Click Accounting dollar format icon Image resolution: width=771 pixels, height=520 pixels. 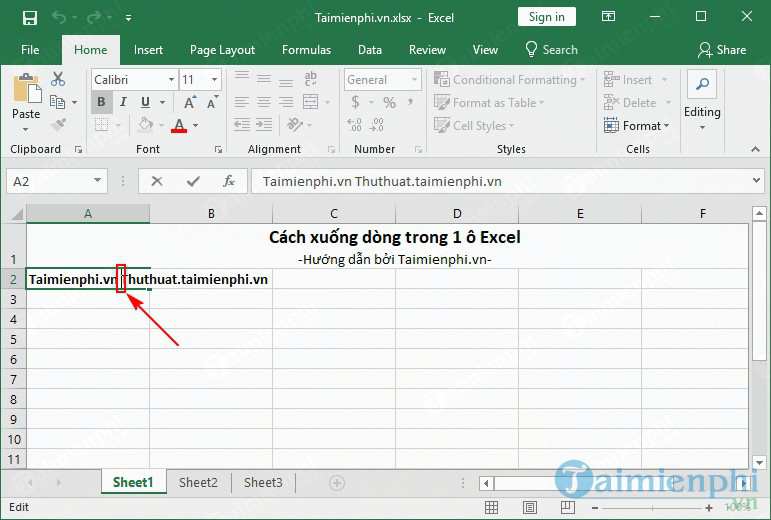click(356, 102)
